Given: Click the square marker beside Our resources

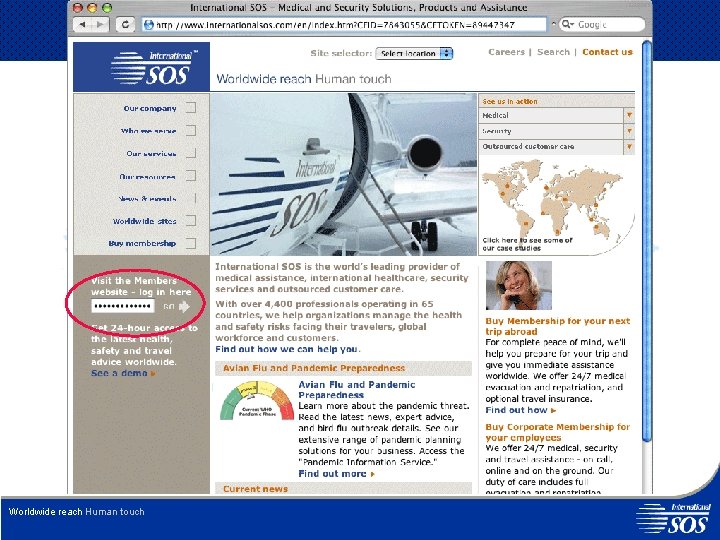Looking at the screenshot, I should (x=191, y=176).
